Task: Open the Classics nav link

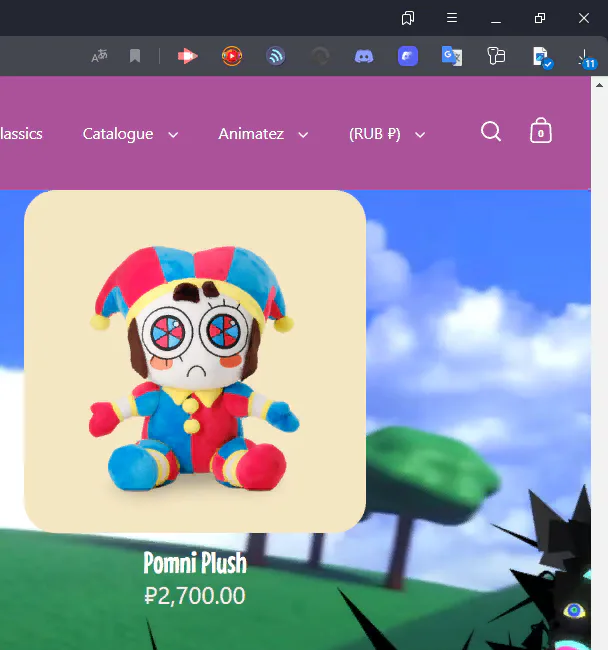Action: pyautogui.click(x=21, y=134)
